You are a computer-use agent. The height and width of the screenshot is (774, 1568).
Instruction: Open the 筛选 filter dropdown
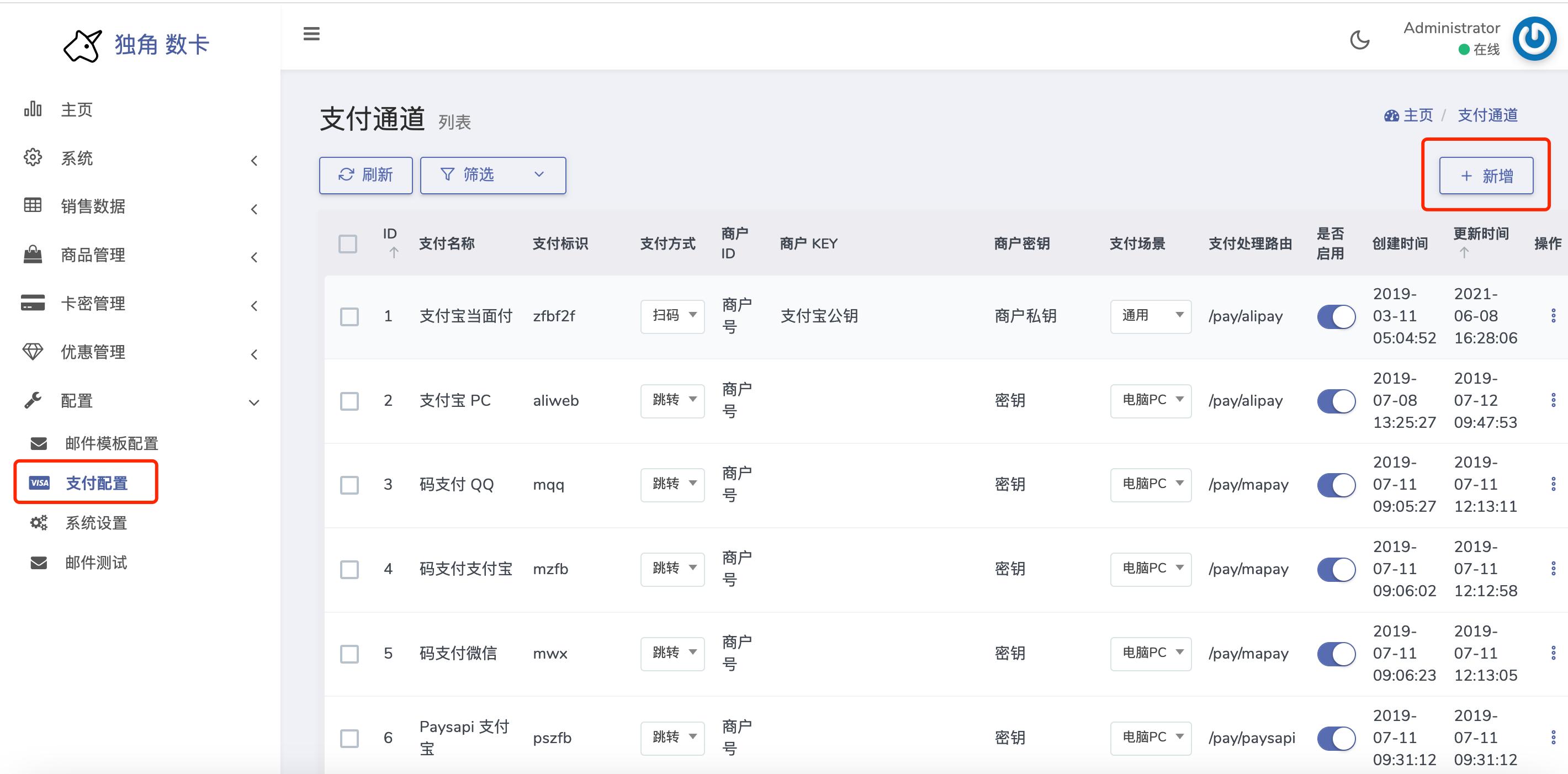click(x=492, y=175)
